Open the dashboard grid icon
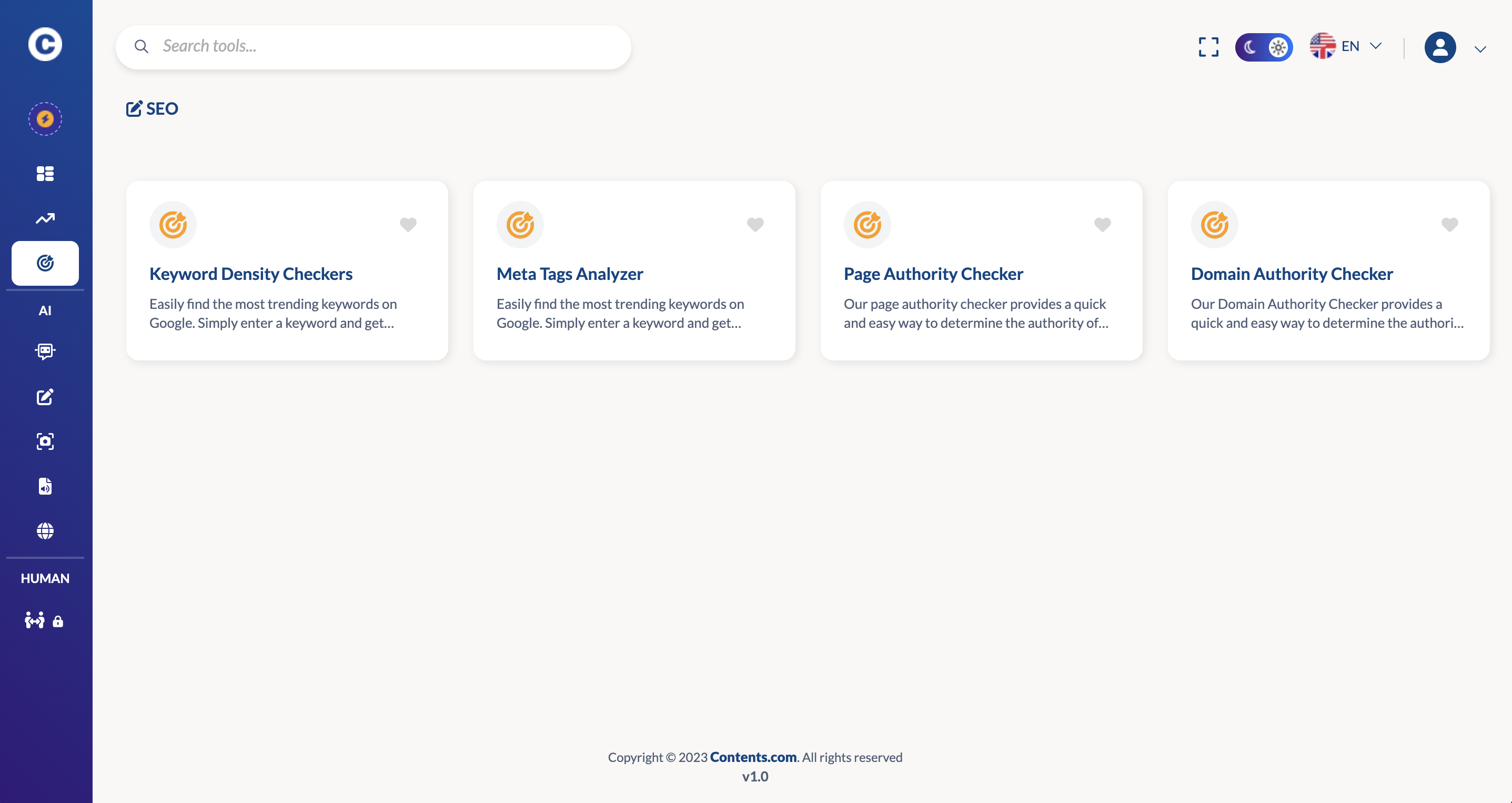The image size is (1512, 803). click(x=45, y=174)
